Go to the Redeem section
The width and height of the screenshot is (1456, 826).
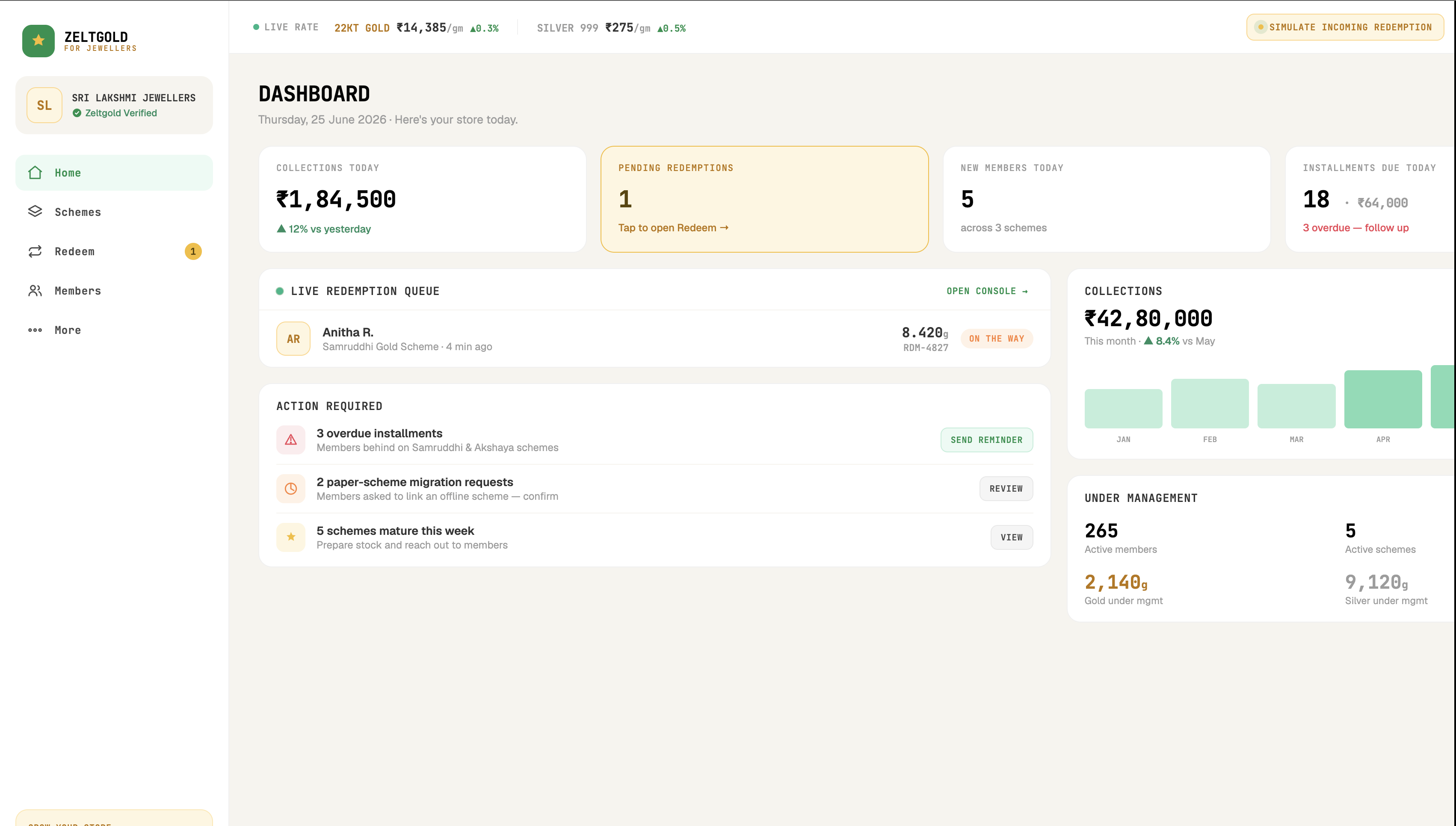[x=114, y=251]
